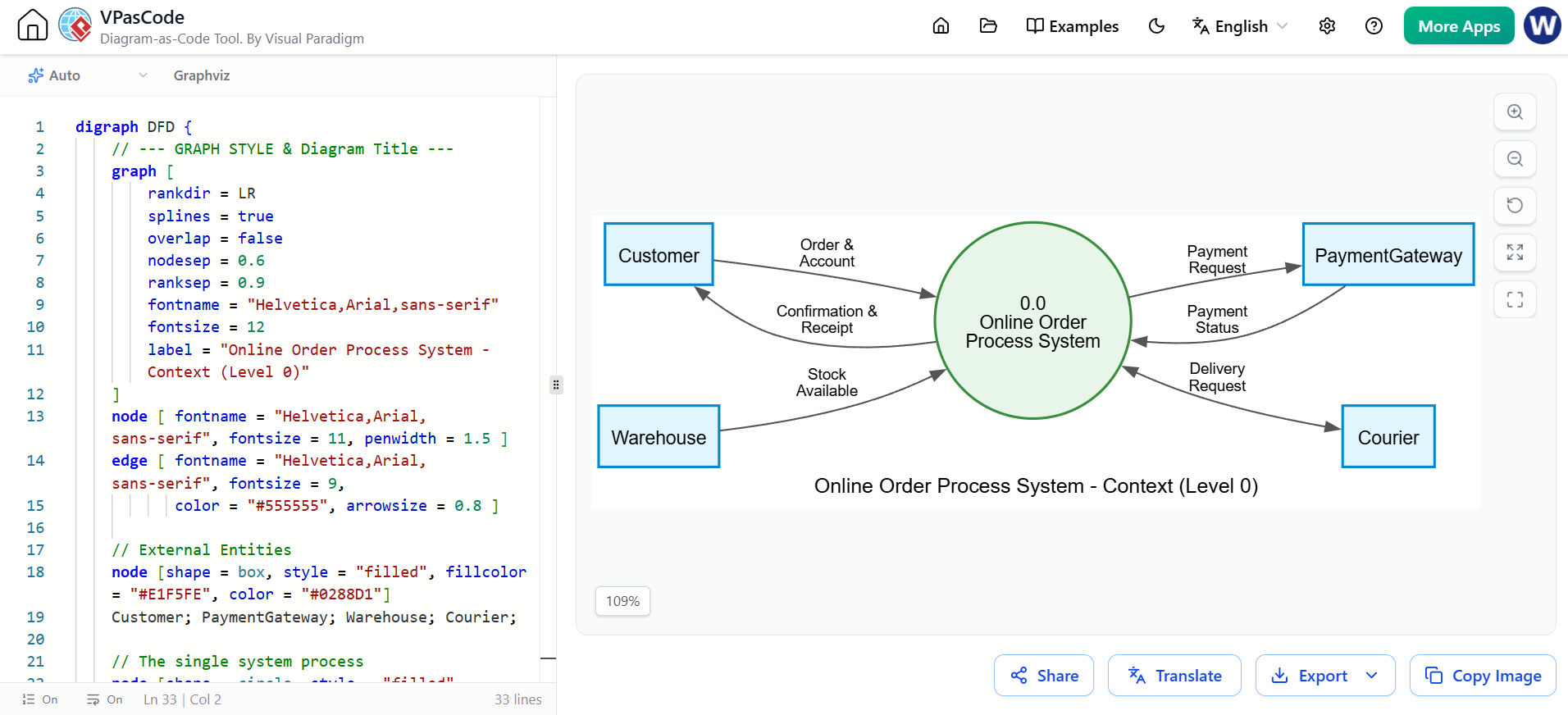Image resolution: width=1568 pixels, height=715 pixels.
Task: Toggle word wrap On in status bar
Action: [x=105, y=699]
